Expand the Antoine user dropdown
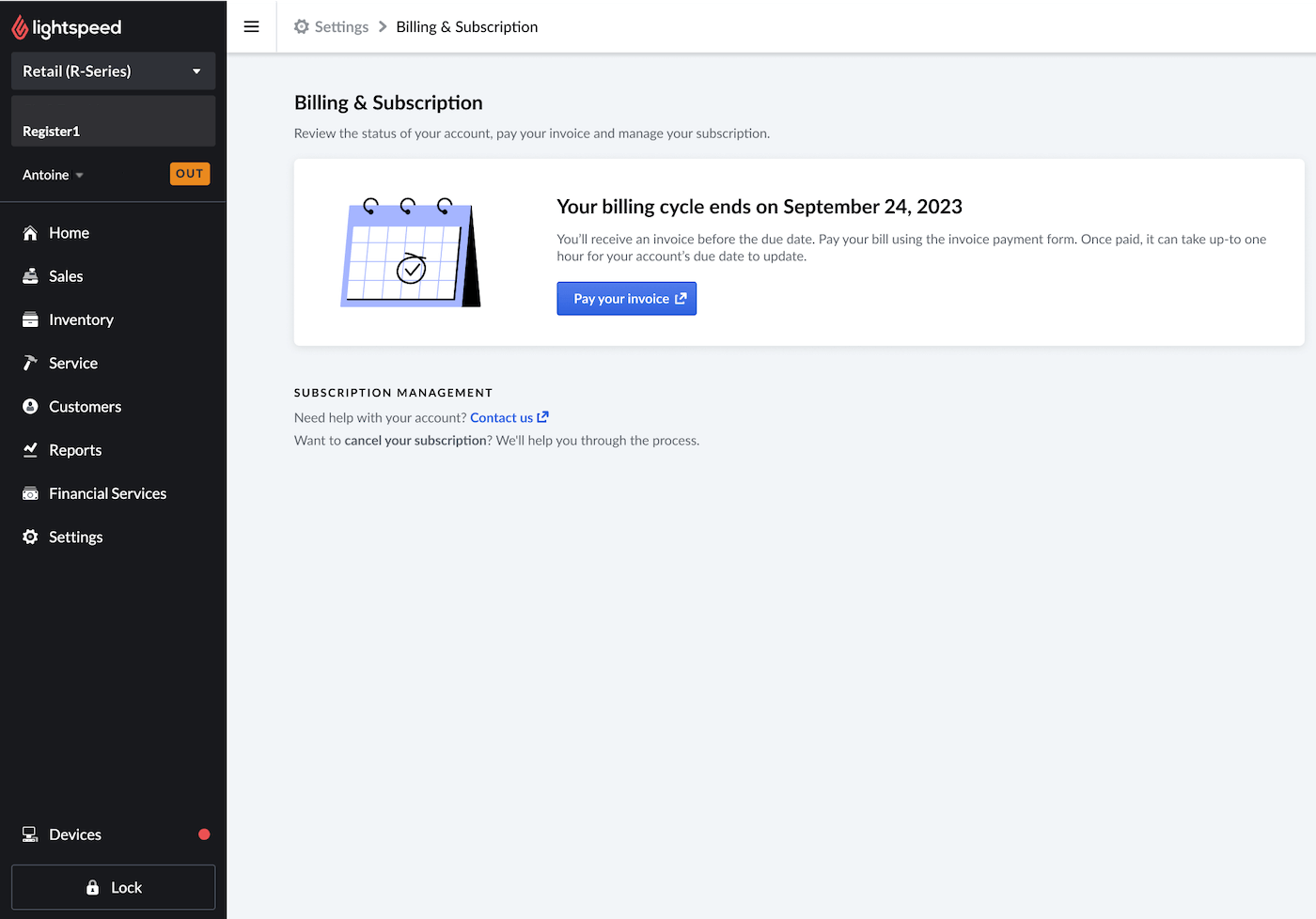Image resolution: width=1316 pixels, height=919 pixels. (52, 174)
